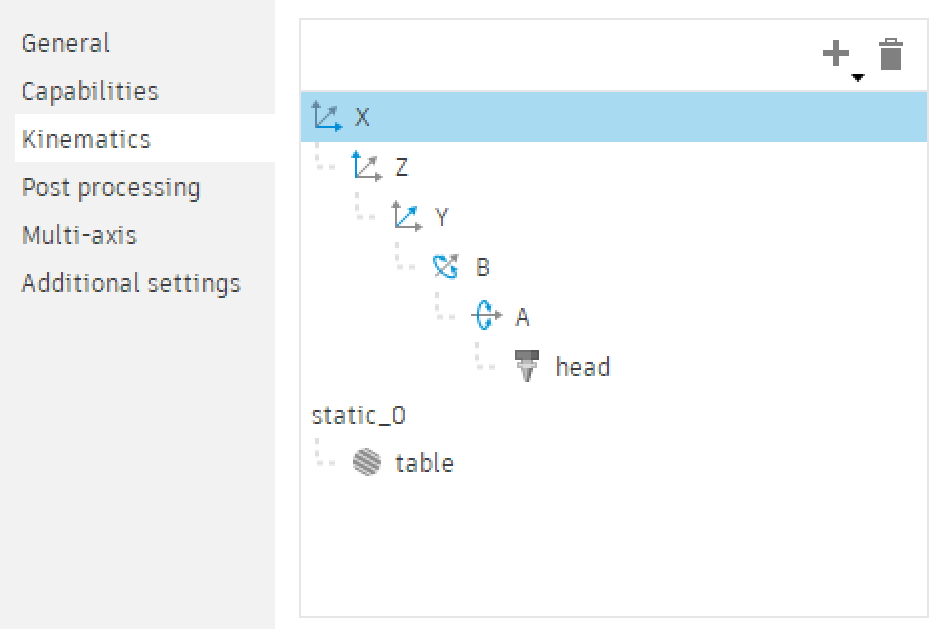Screen dimensions: 942x629
Task: Select the head label in tree
Action: point(583,367)
